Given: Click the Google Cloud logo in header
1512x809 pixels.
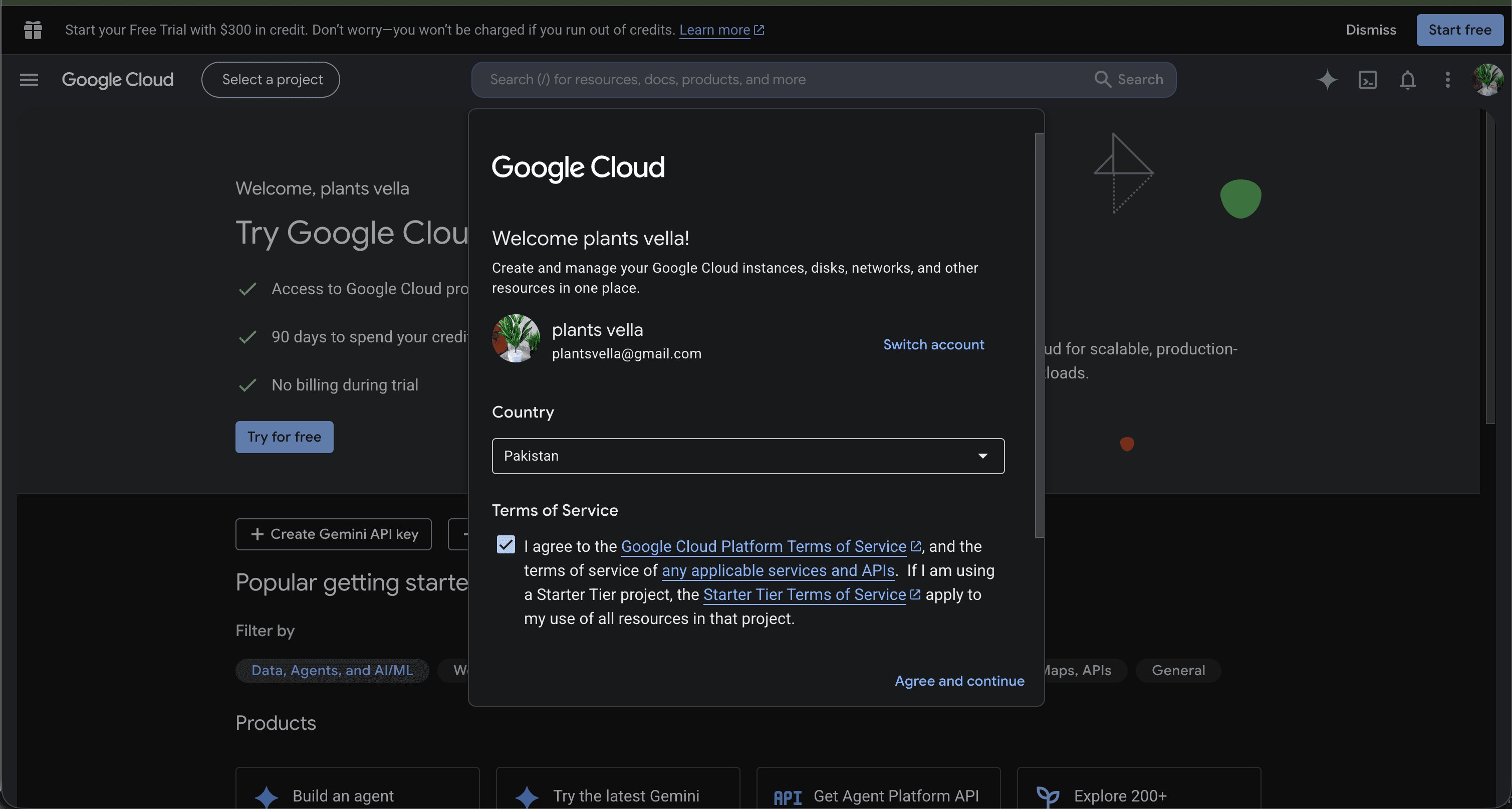Looking at the screenshot, I should point(117,79).
